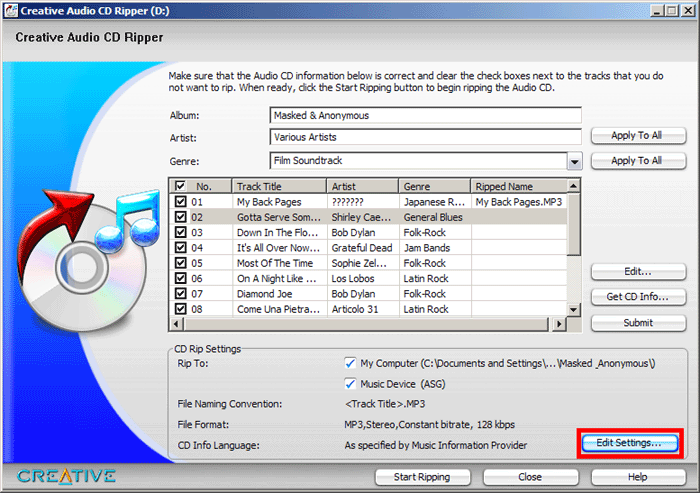
Task: Uncheck track 07 Diamond Joe
Action: click(180, 293)
